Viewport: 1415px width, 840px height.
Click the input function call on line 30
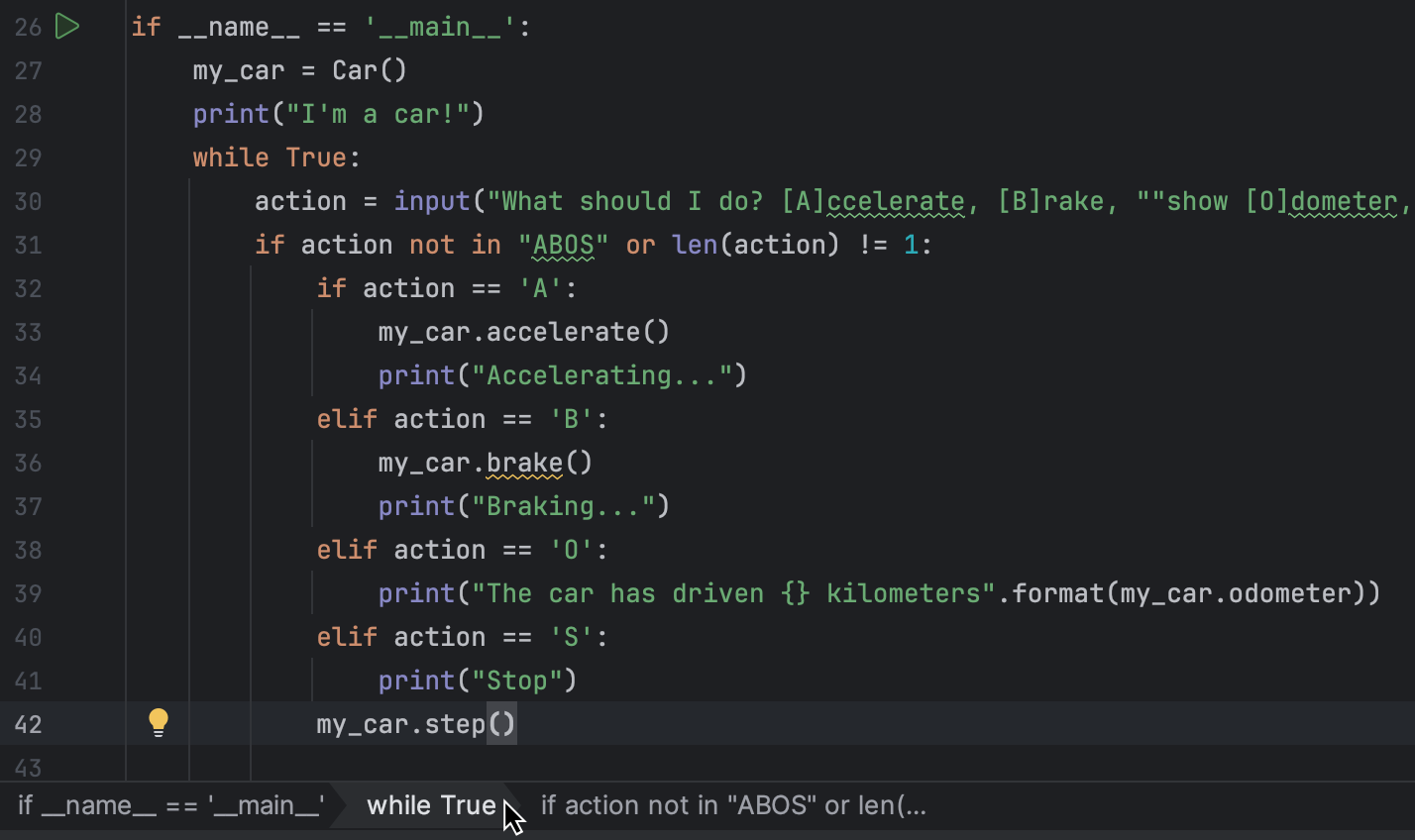432,201
